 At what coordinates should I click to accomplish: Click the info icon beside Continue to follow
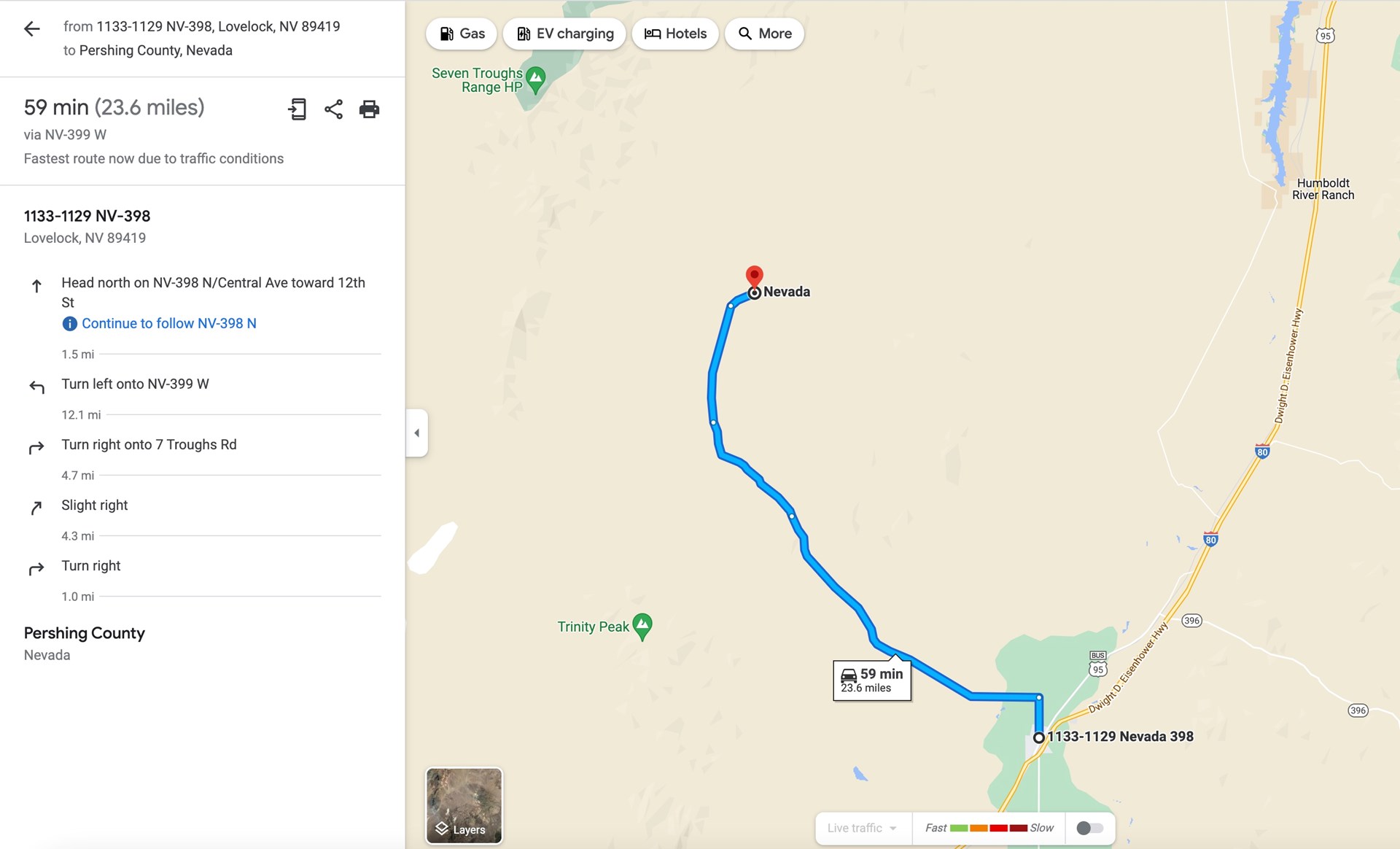tap(69, 324)
